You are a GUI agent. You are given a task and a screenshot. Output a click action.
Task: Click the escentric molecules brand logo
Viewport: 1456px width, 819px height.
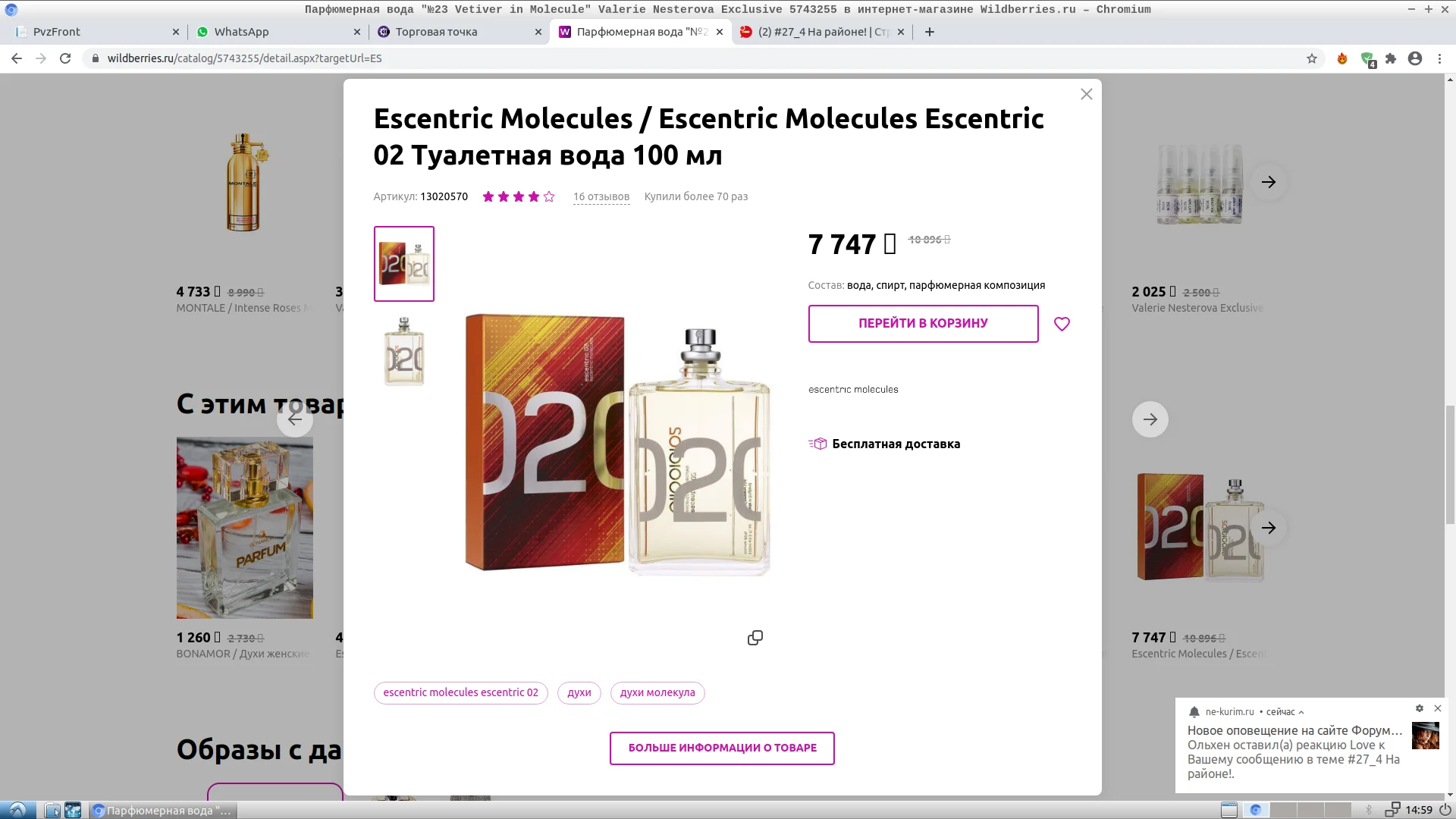coord(853,390)
